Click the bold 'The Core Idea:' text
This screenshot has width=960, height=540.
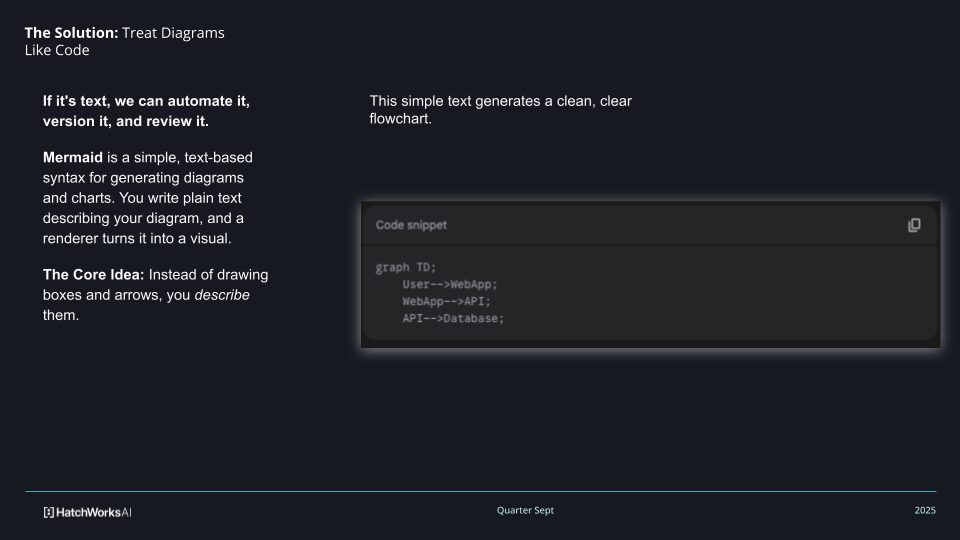coord(94,274)
